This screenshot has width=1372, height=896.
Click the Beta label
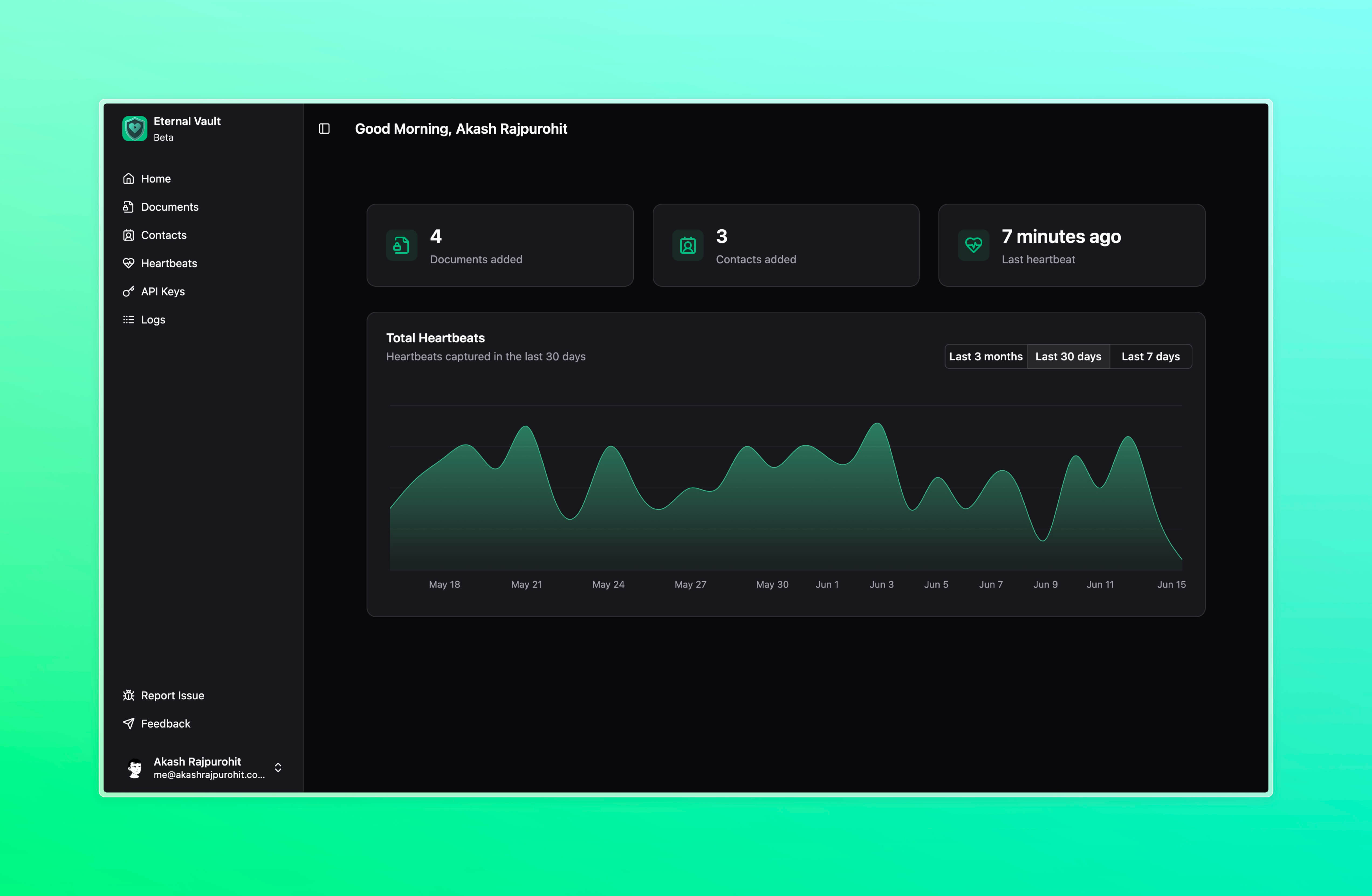click(163, 138)
